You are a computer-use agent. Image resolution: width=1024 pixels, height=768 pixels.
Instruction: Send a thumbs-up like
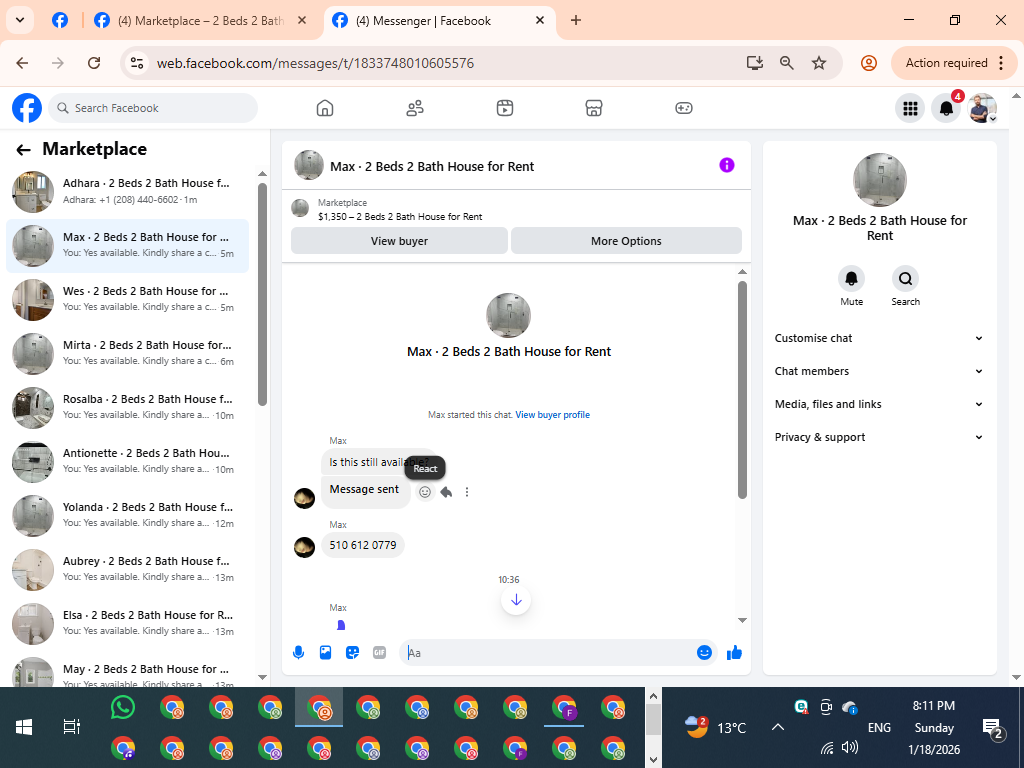[734, 652]
